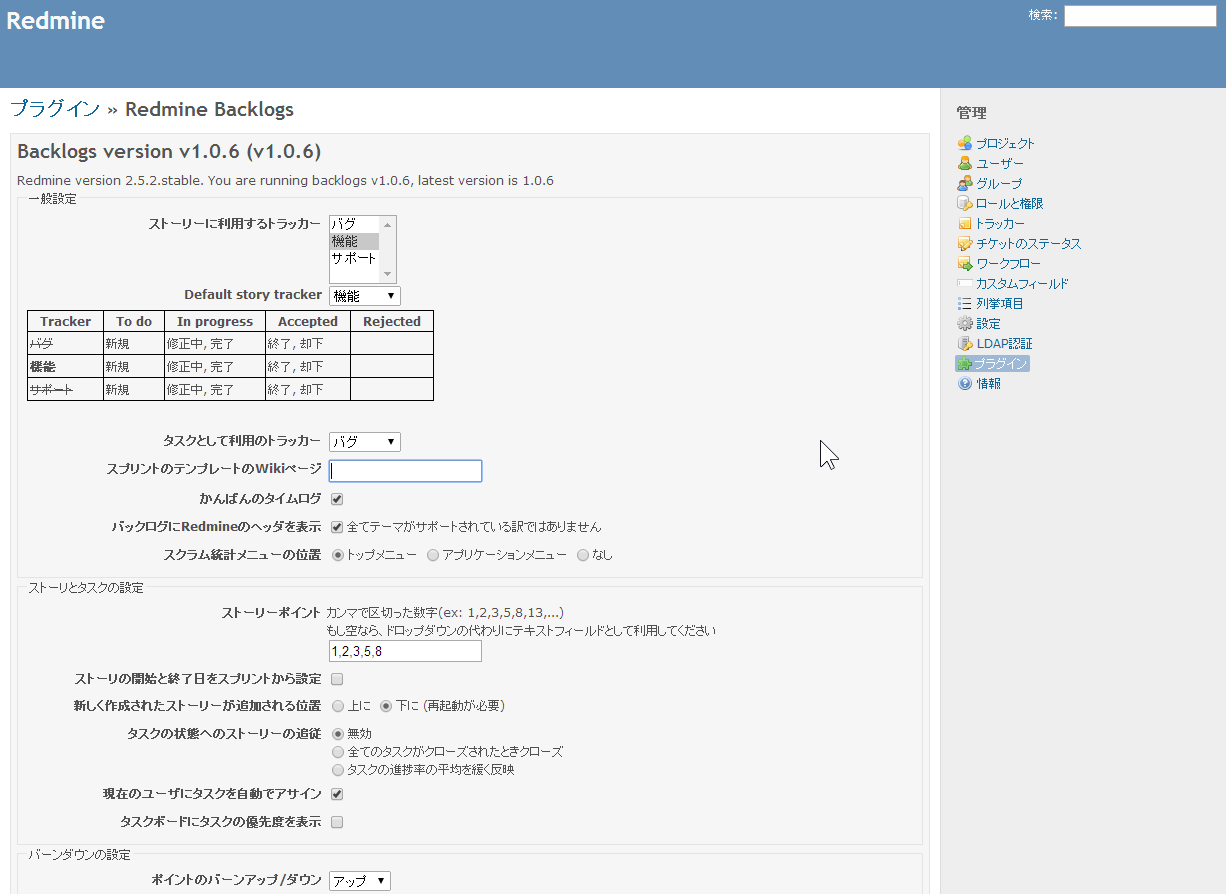Screen dimensions: 1226x894
Task: Click the プラグイン puzzle icon
Action: click(x=964, y=363)
